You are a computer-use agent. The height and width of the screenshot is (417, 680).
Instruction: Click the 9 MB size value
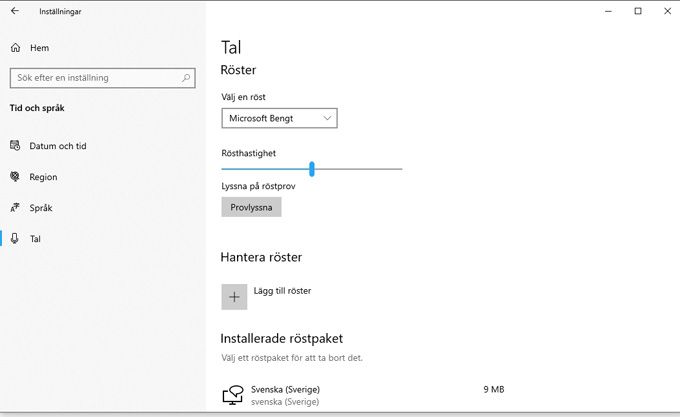click(x=494, y=389)
